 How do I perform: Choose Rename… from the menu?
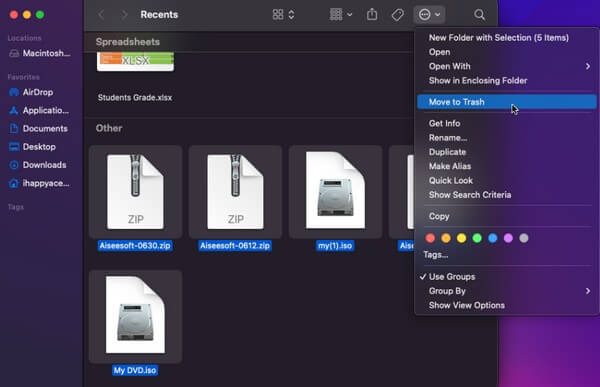pos(448,138)
